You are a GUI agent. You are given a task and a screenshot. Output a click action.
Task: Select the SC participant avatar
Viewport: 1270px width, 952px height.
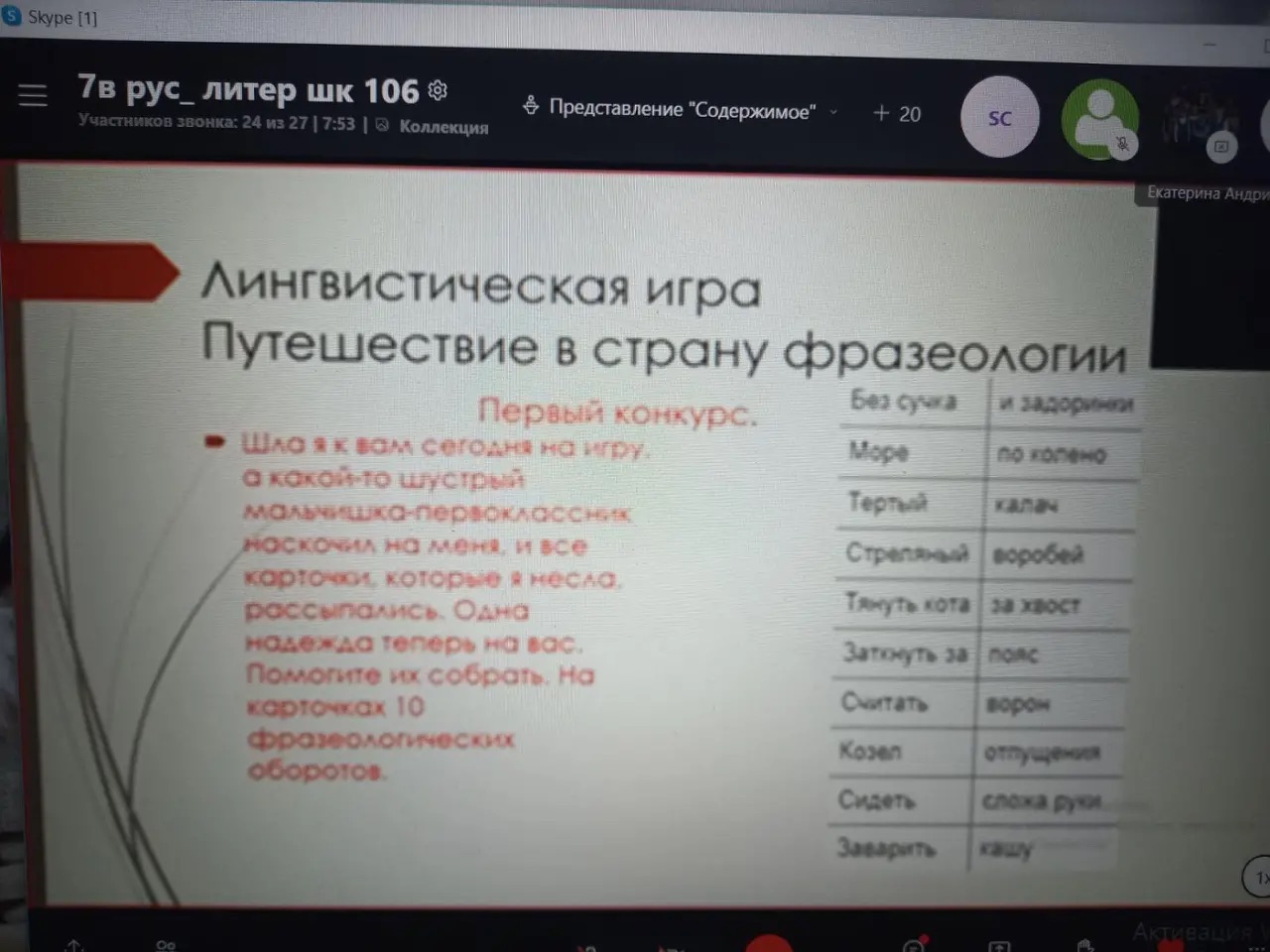(x=1000, y=118)
